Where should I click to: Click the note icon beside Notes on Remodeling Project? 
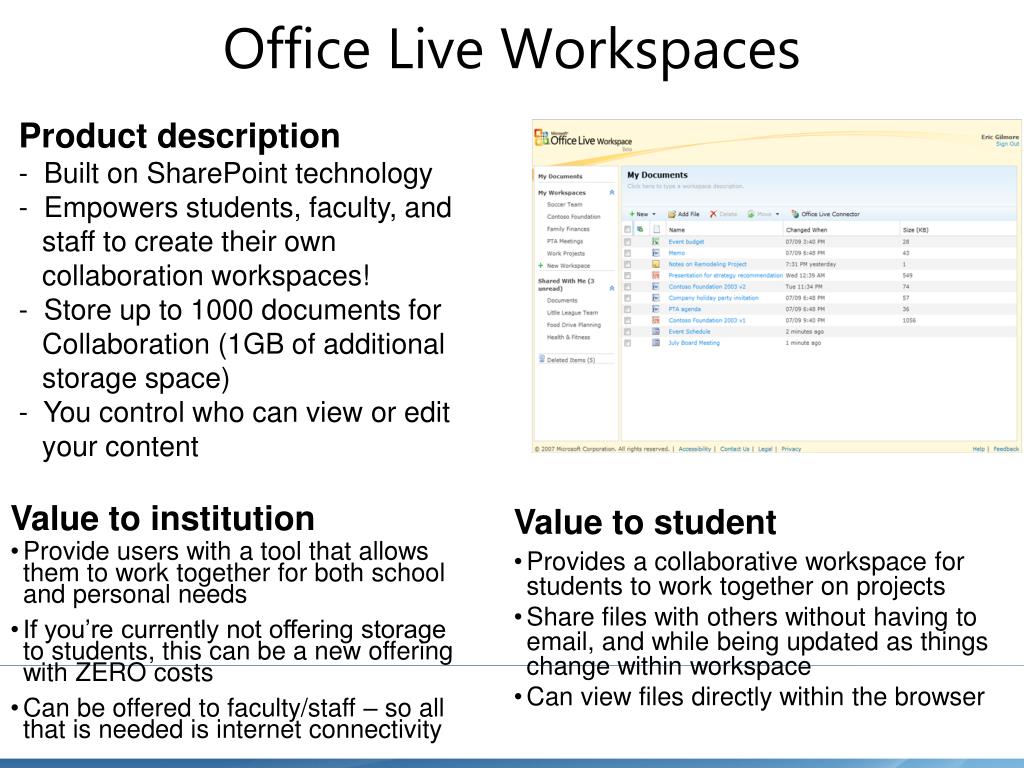656,264
